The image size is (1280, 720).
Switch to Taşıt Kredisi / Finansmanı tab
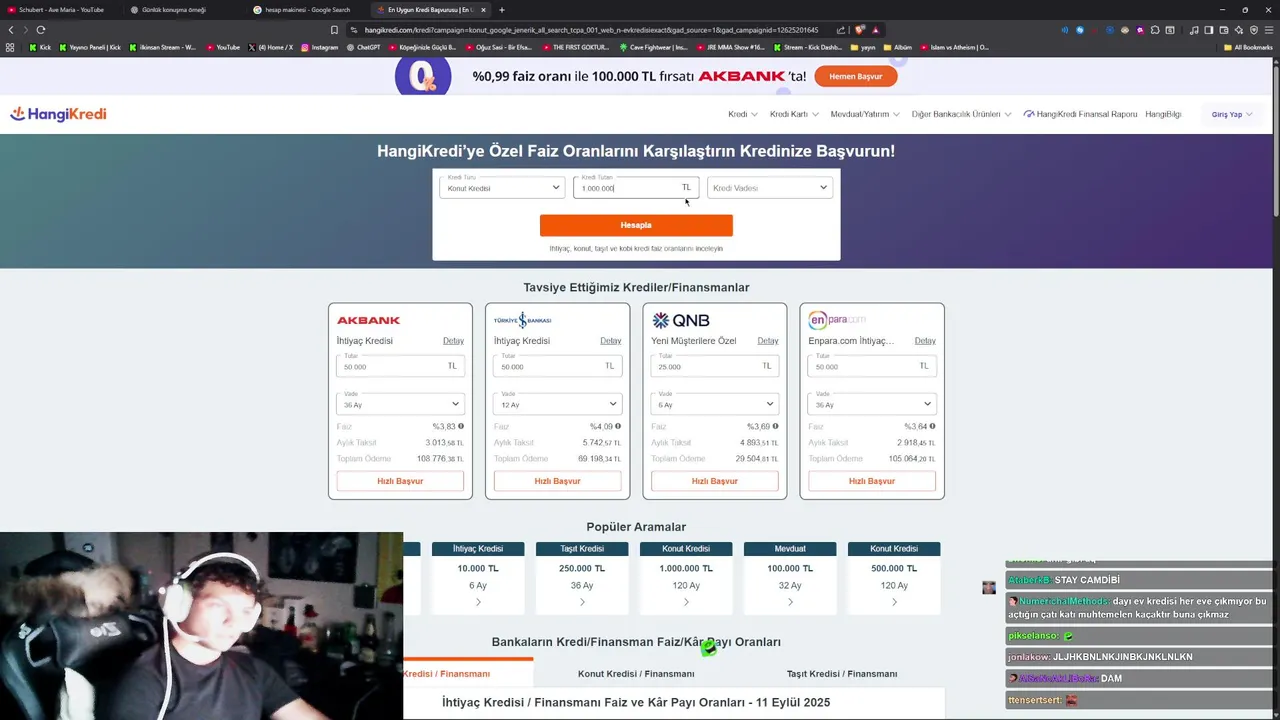coord(842,674)
